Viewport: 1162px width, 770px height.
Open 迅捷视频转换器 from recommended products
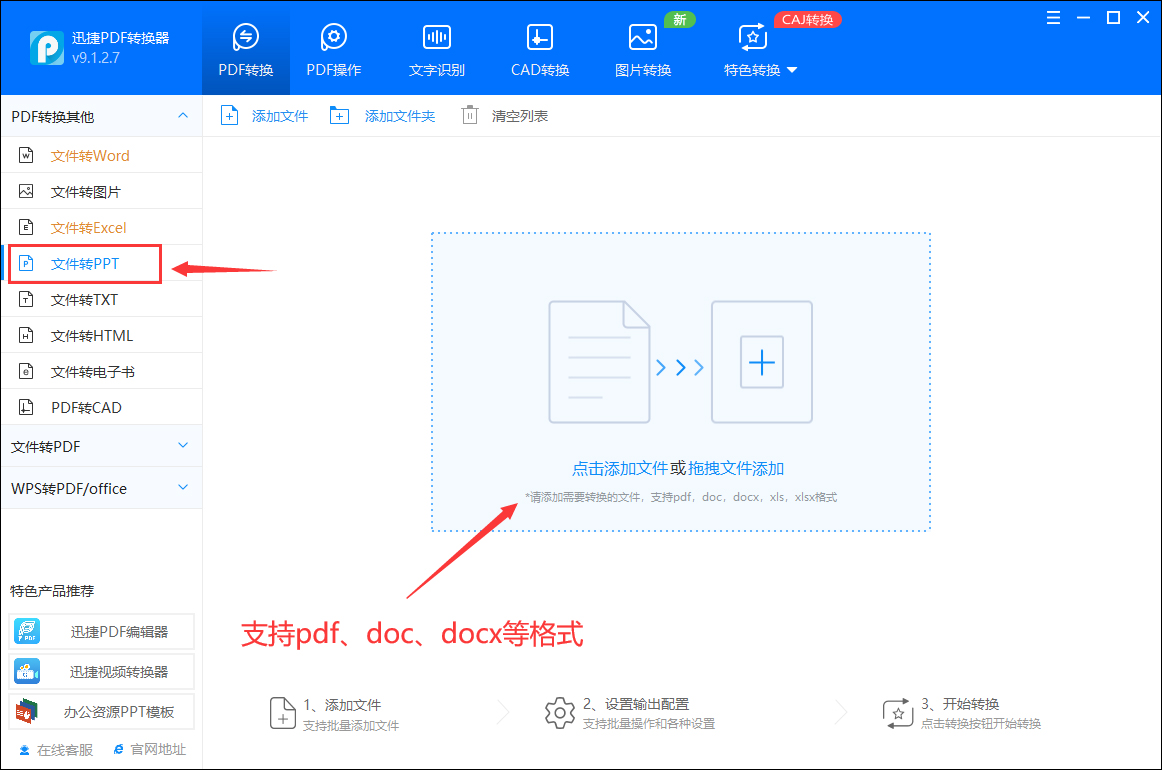click(101, 671)
